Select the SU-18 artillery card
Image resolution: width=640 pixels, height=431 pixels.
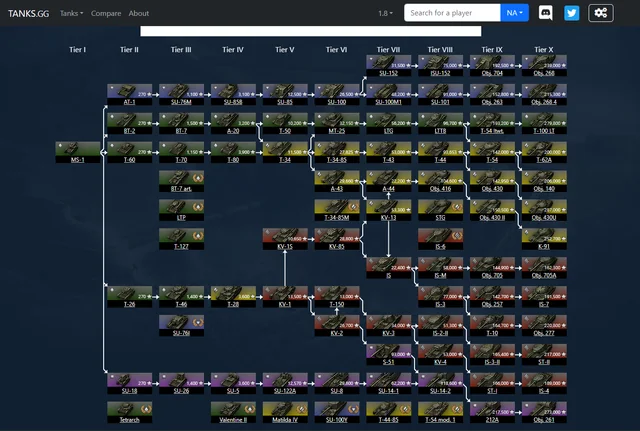129,383
